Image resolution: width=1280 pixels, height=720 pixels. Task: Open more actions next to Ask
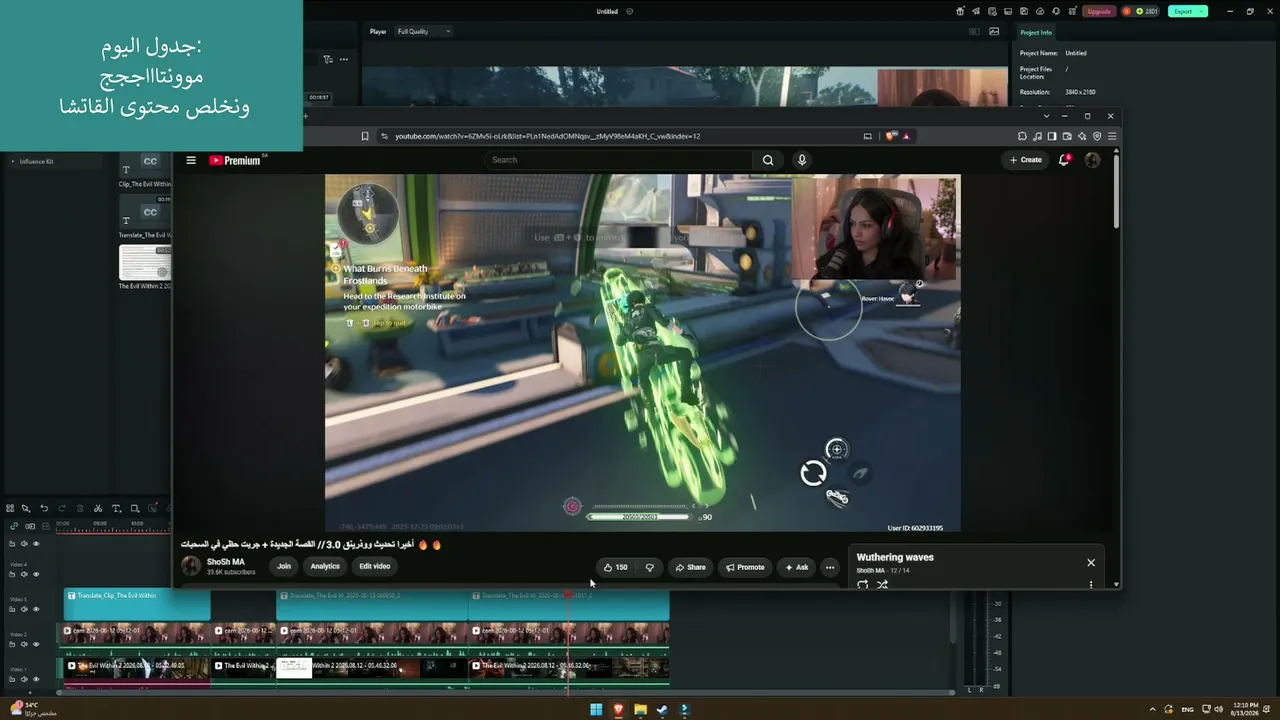click(829, 567)
